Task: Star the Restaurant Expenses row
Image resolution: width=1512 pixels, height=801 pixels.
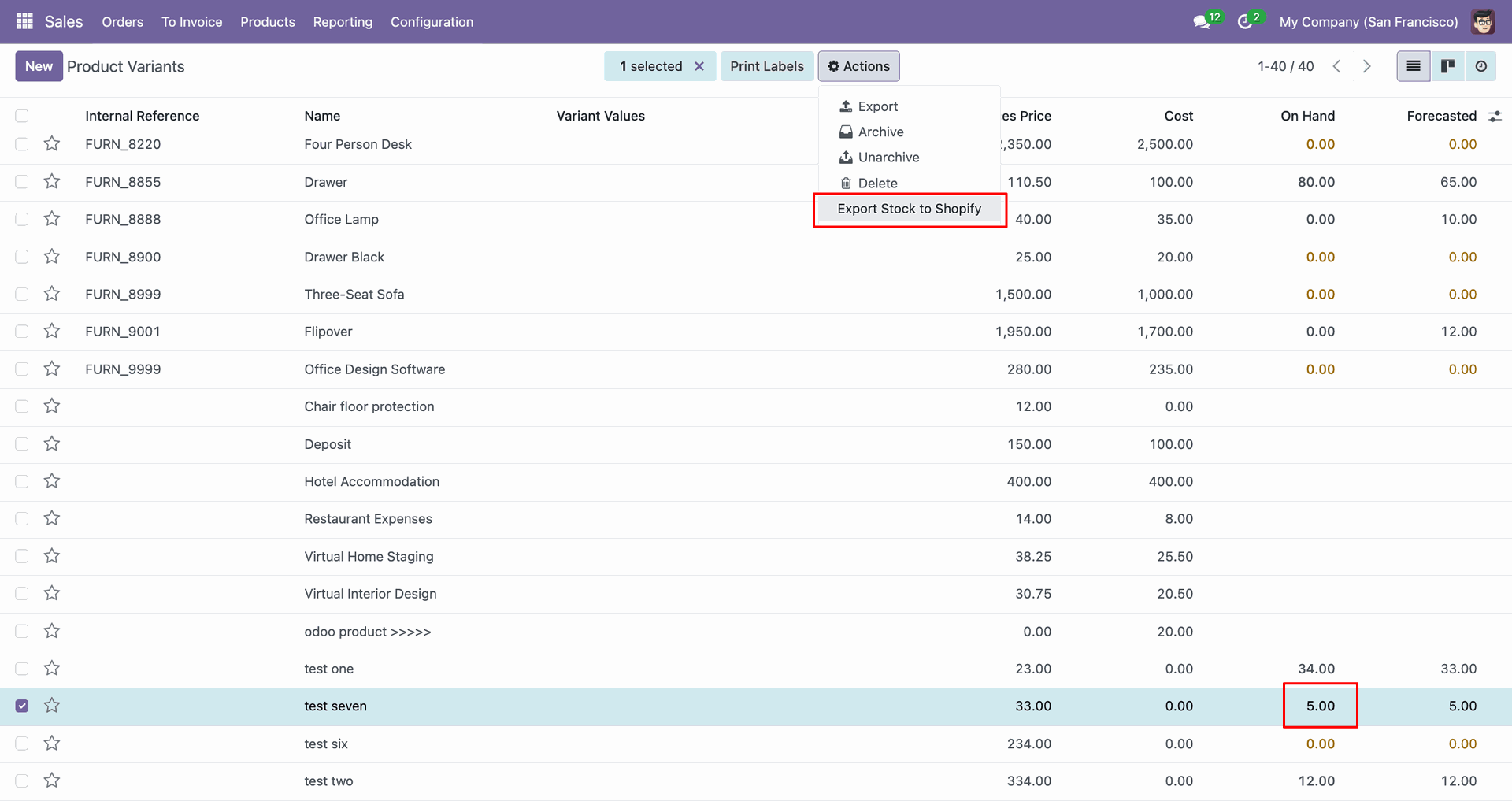Action: [52, 518]
